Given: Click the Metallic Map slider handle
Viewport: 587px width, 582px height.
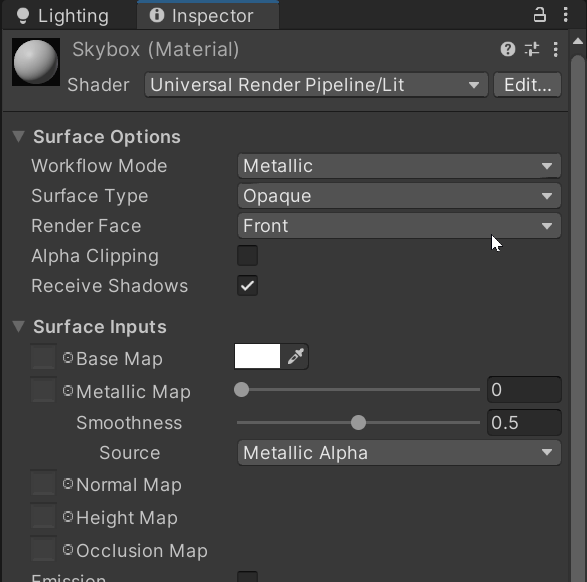Looking at the screenshot, I should pos(241,390).
